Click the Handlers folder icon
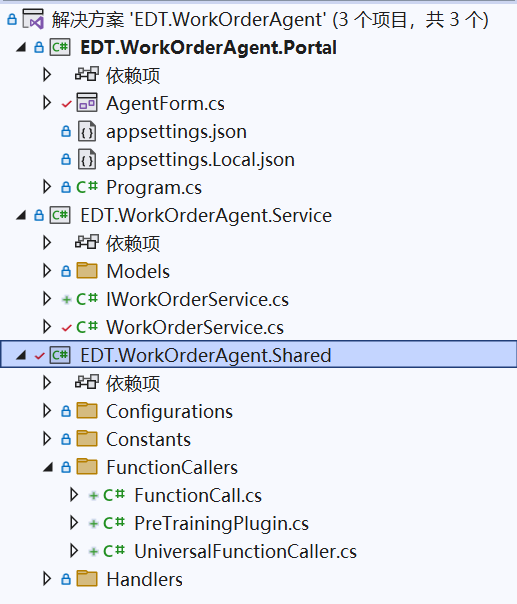The width and height of the screenshot is (517, 604). (87, 579)
